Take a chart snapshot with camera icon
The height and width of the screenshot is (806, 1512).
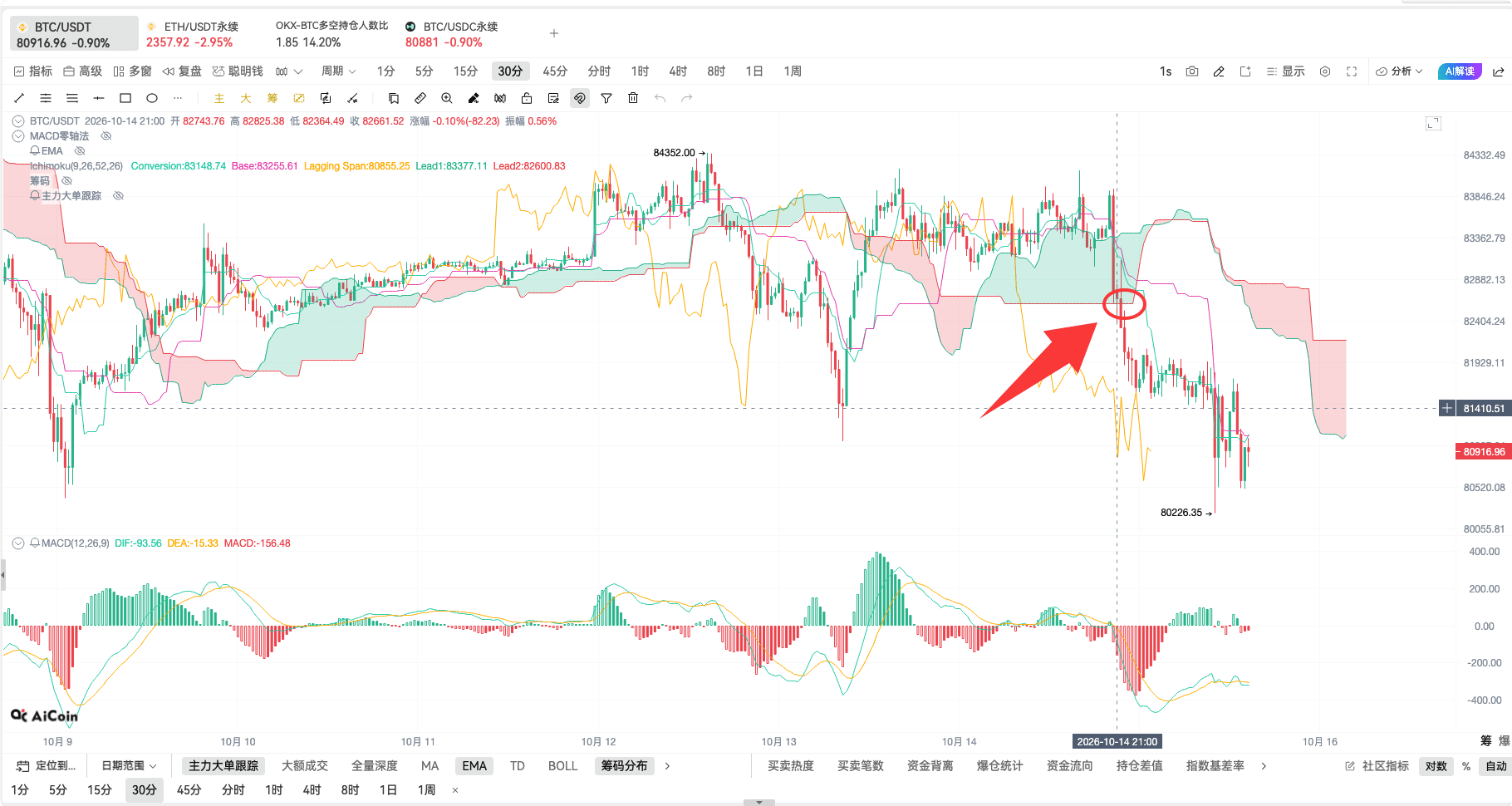(x=1192, y=71)
